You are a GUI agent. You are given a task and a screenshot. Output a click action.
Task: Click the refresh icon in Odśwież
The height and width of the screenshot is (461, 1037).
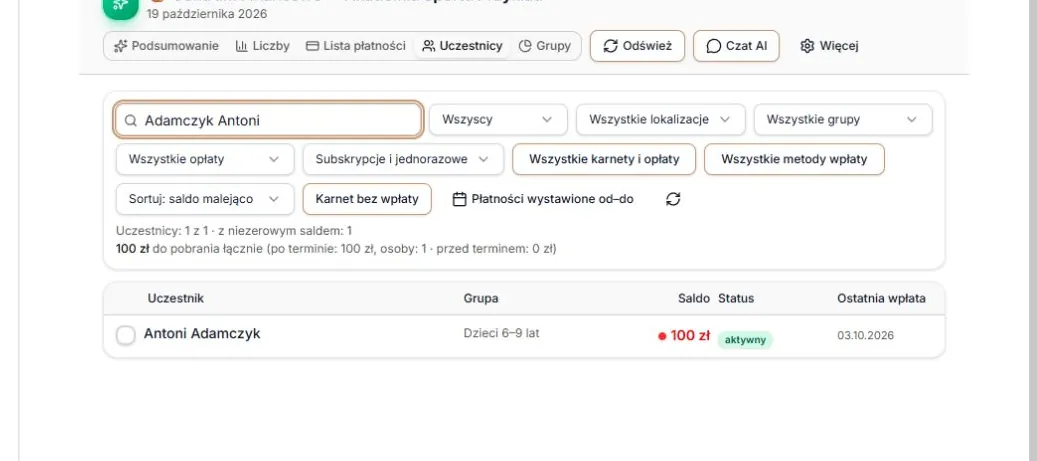pyautogui.click(x=611, y=46)
